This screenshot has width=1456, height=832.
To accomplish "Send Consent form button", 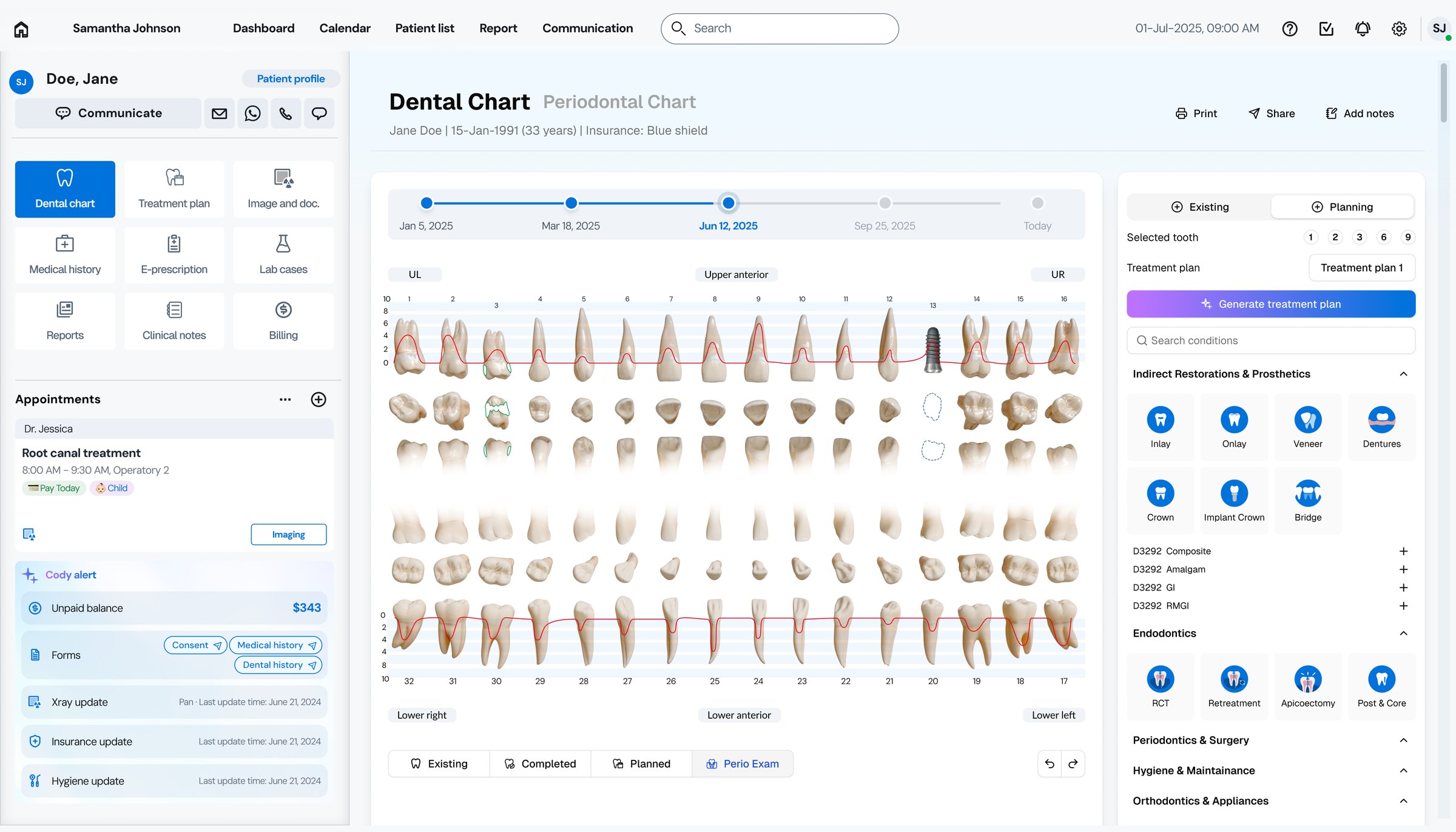I will (x=196, y=645).
